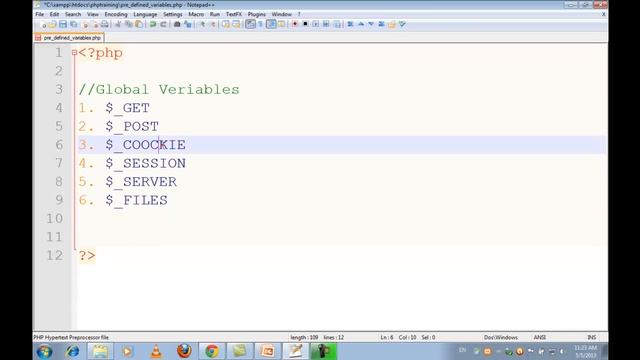
Task: Open the TextFX menu
Action: 234,14
